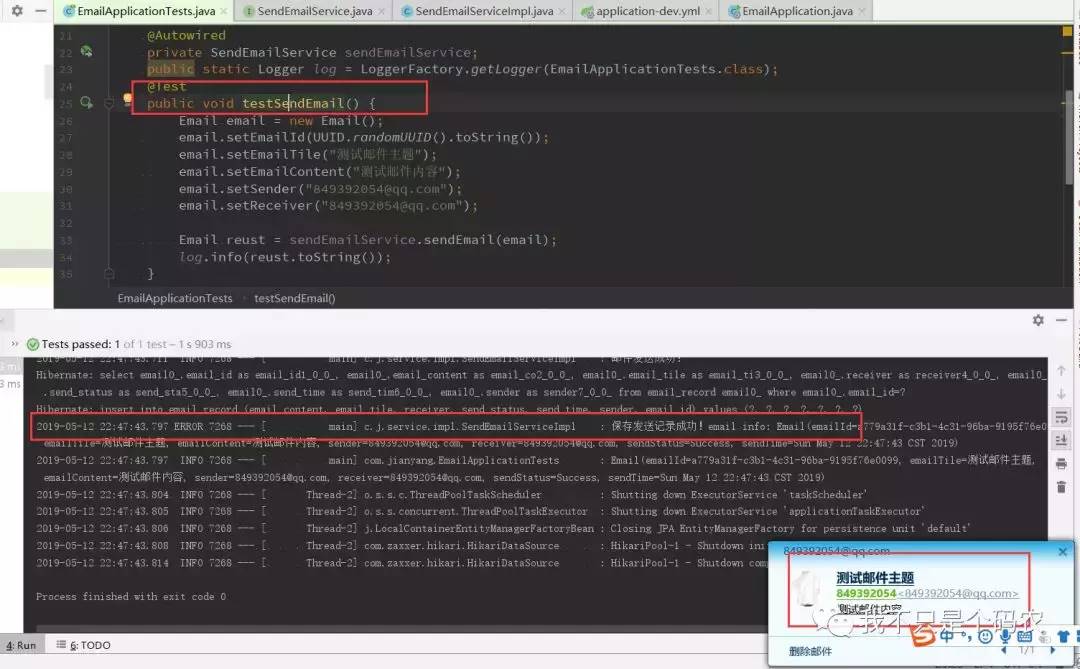Click the Spring bean gutter icon near @Autowired
Image resolution: width=1080 pixels, height=669 pixels.
(x=86, y=52)
